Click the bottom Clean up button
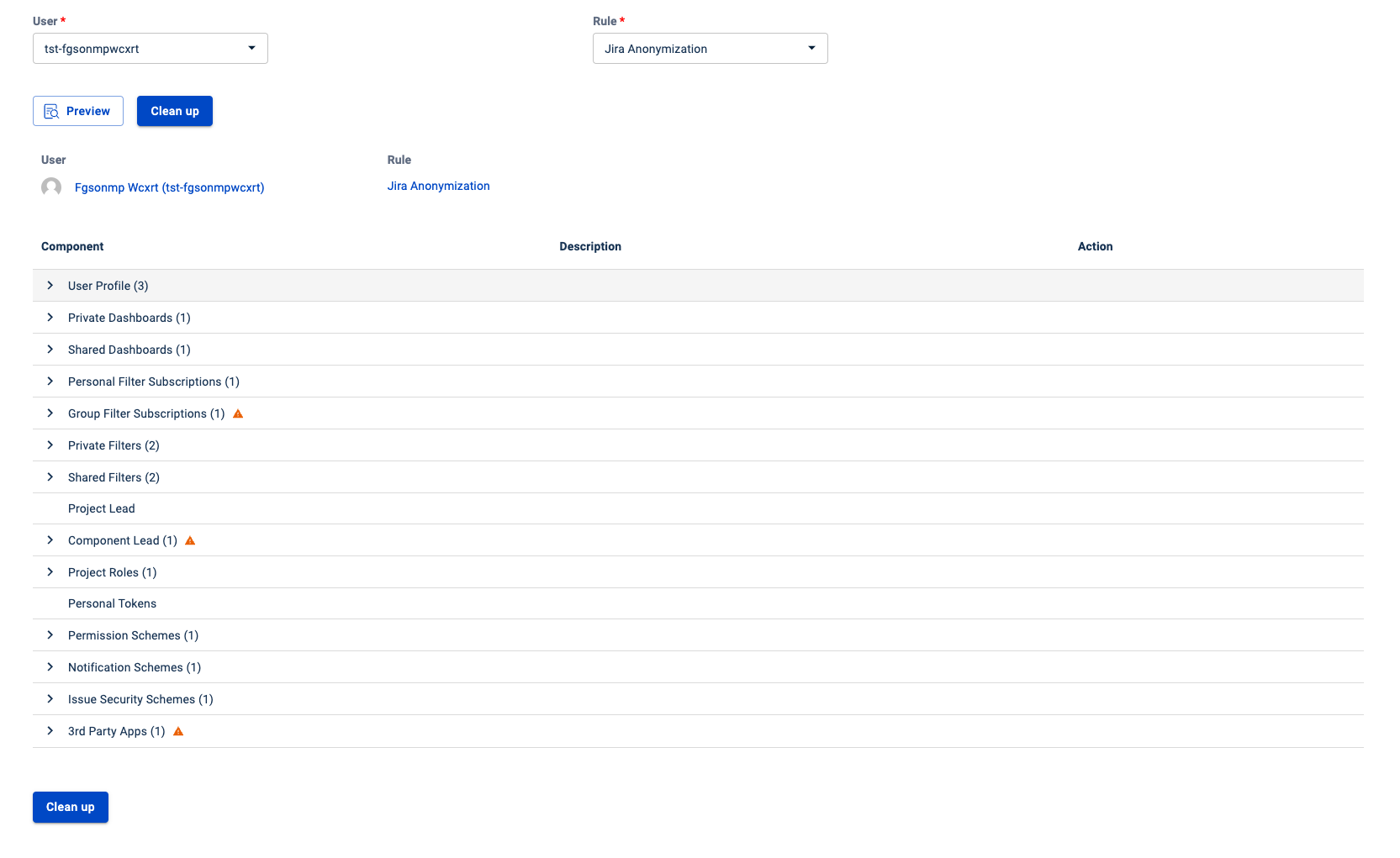 [x=71, y=807]
